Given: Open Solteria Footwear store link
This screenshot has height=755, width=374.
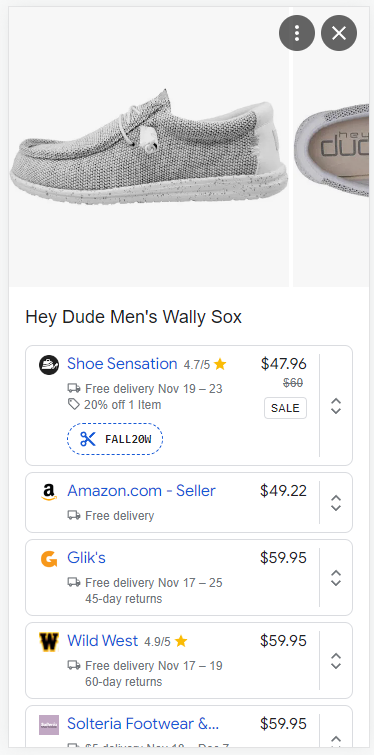Looking at the screenshot, I should coord(143,724).
